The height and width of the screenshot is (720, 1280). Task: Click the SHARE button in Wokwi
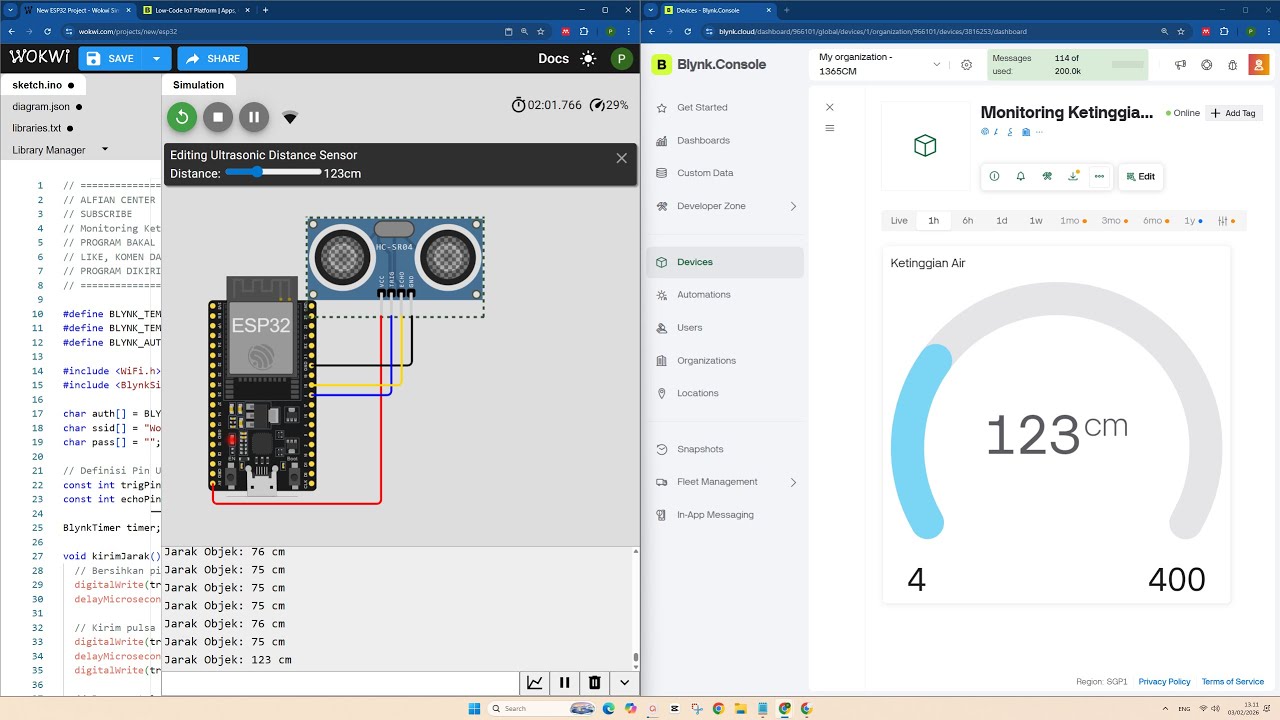(213, 58)
